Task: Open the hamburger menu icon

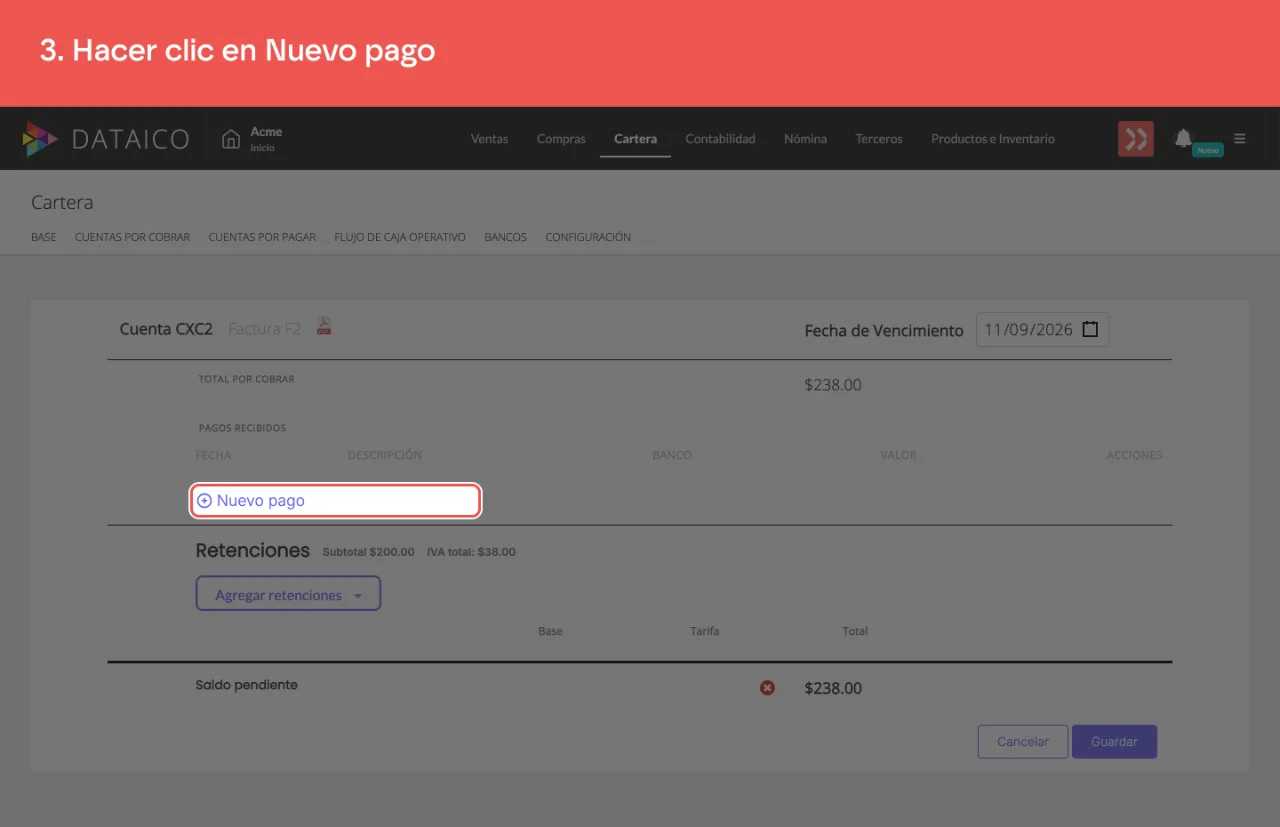Action: 1240,139
